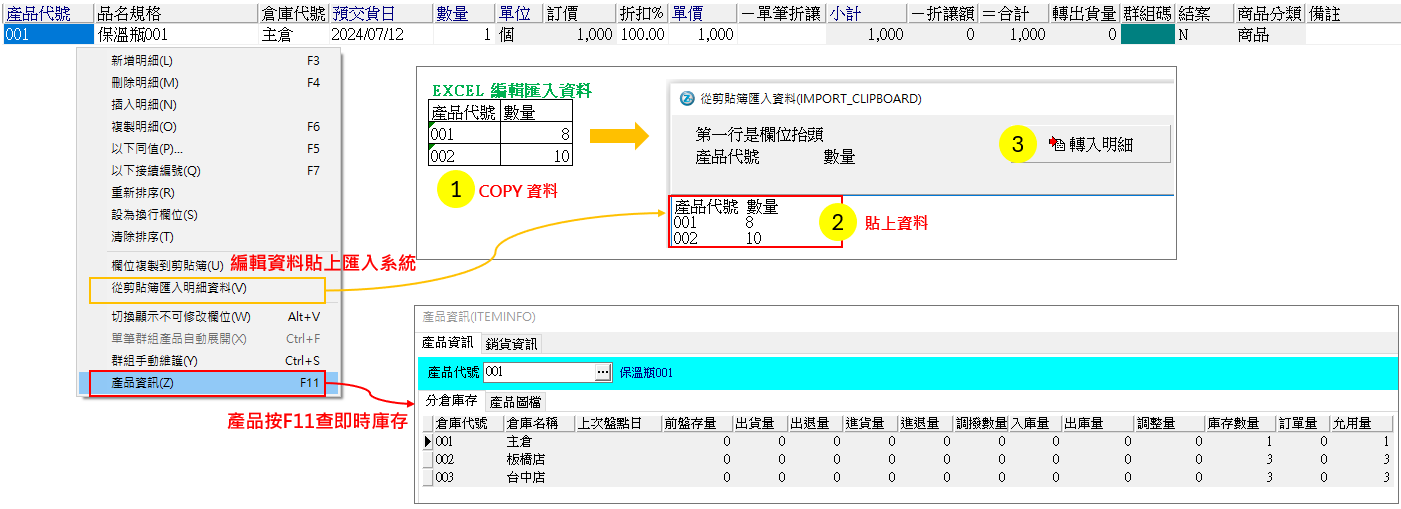Open product code lookup with the ellipsis button

(x=602, y=372)
